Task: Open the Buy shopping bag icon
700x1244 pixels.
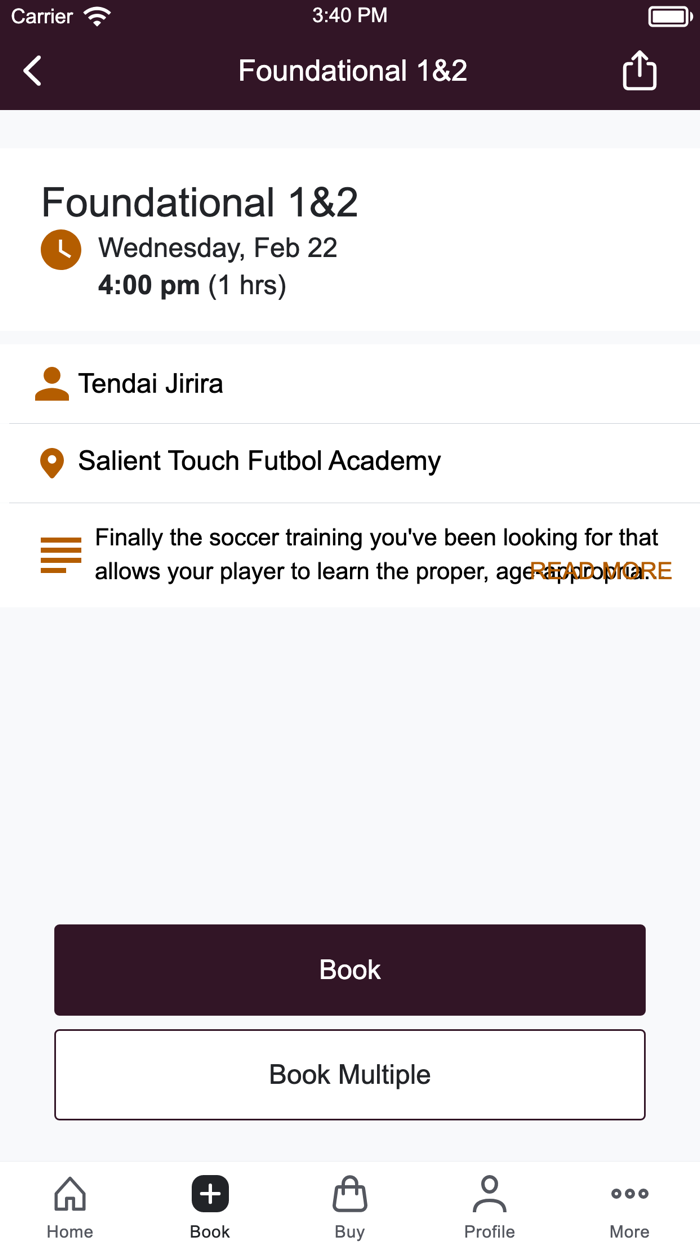Action: [350, 1193]
